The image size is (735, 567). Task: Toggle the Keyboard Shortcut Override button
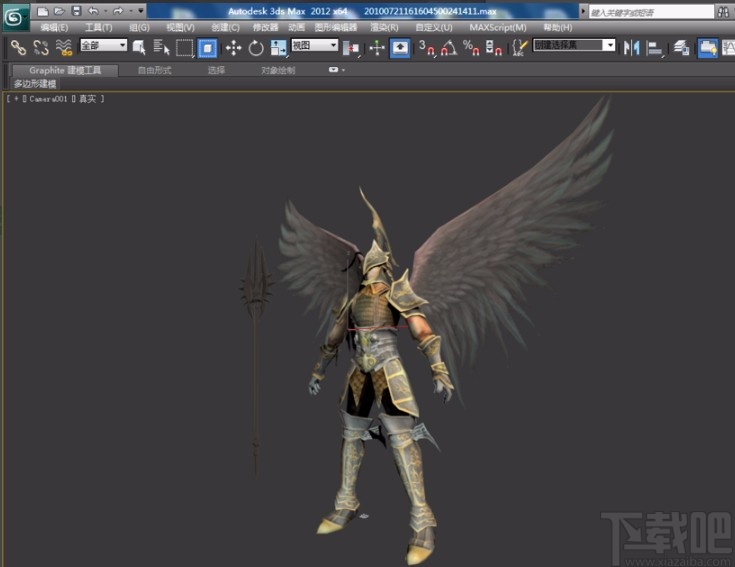[400, 48]
